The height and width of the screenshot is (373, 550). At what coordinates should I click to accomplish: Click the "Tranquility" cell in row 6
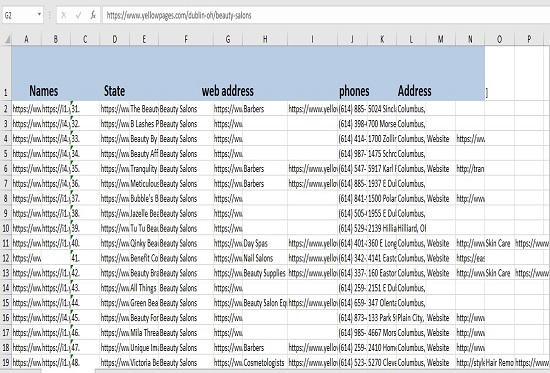[144, 169]
